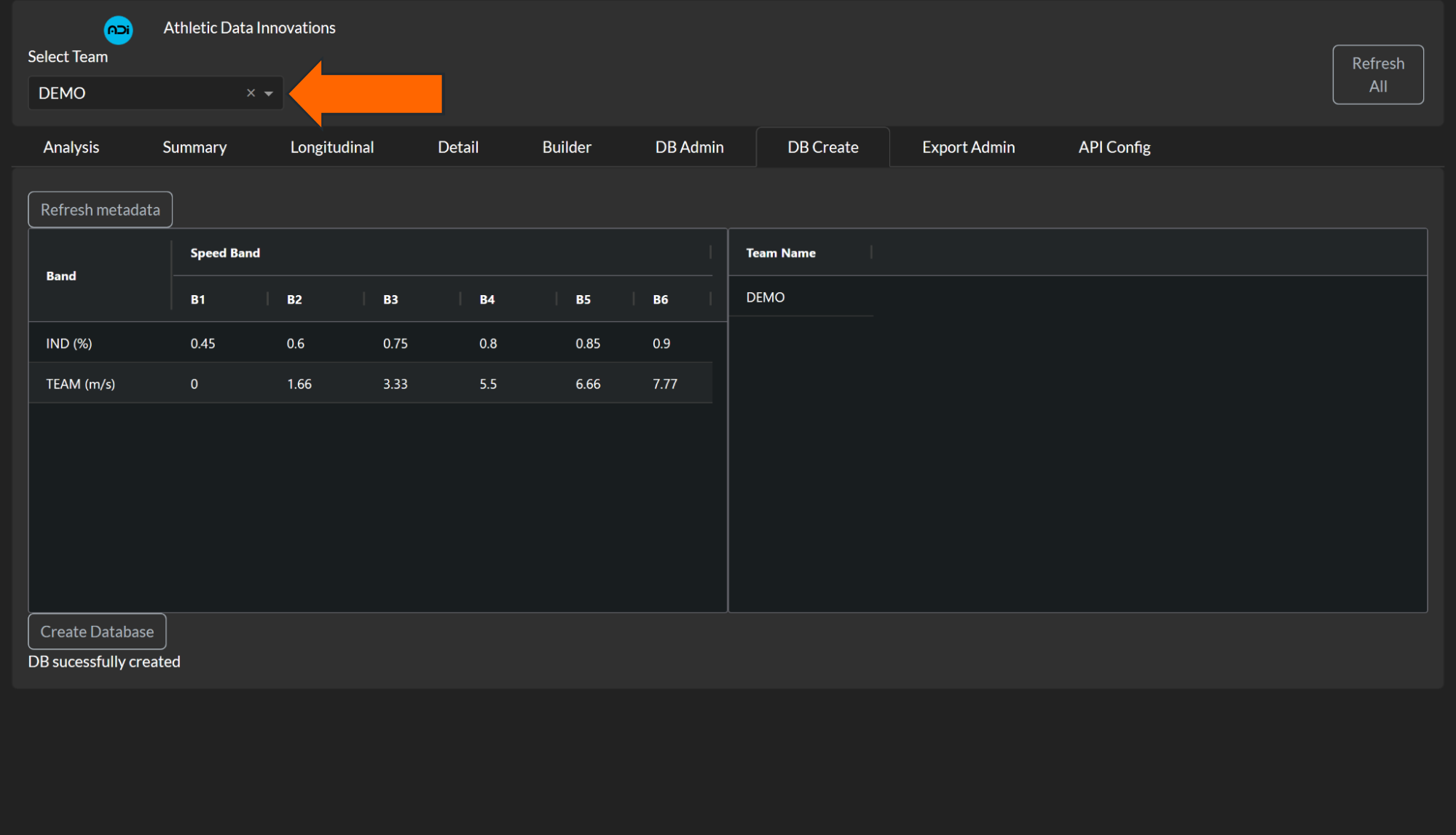
Task: Click the ADI logo icon
Action: pos(118,30)
